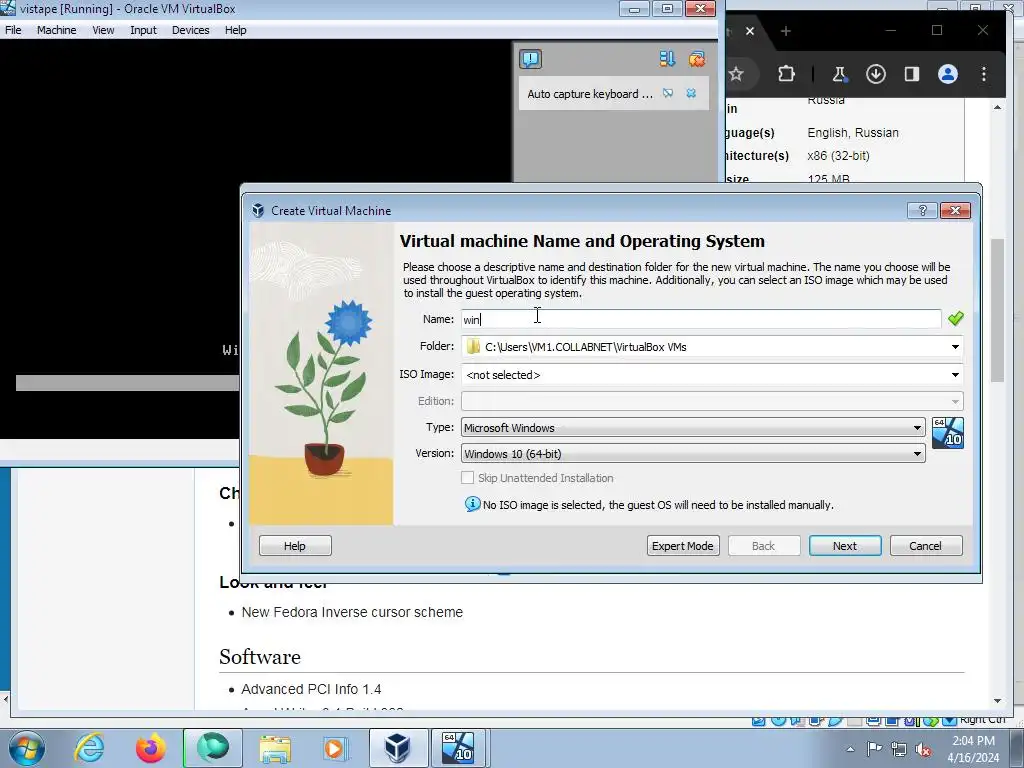The width and height of the screenshot is (1024, 768).
Task: Open the disabled Edition dropdown
Action: (x=712, y=401)
